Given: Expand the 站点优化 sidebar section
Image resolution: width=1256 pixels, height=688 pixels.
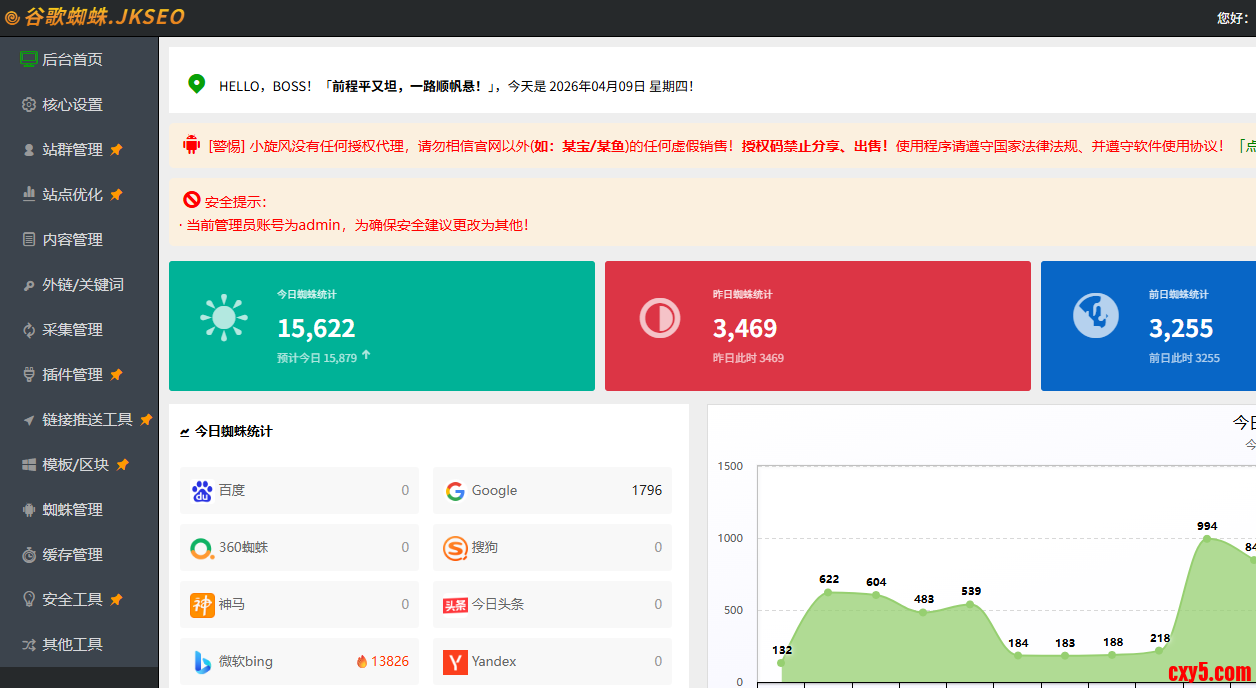Looking at the screenshot, I should pos(72,195).
